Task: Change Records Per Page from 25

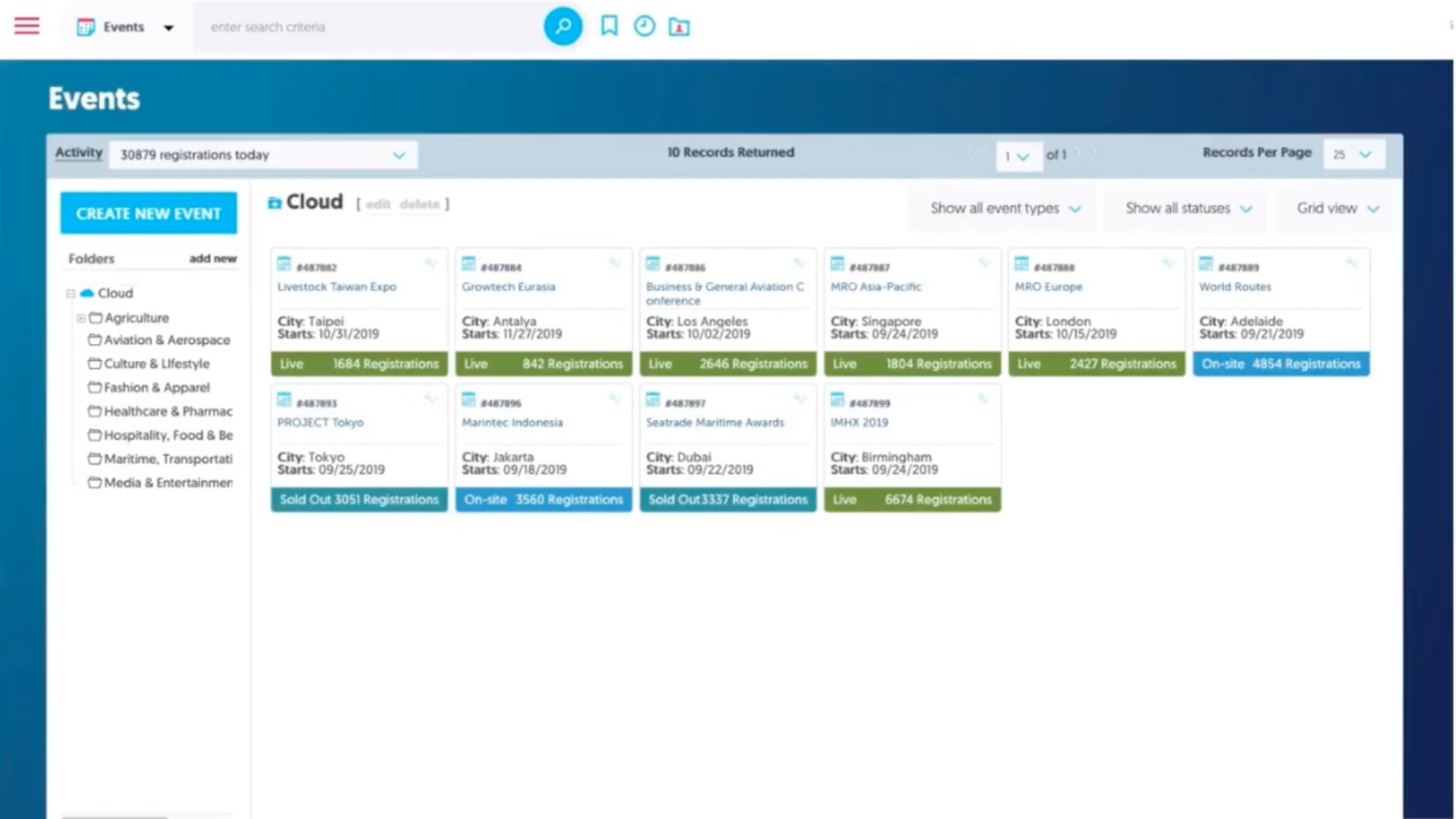Action: [x=1354, y=154]
